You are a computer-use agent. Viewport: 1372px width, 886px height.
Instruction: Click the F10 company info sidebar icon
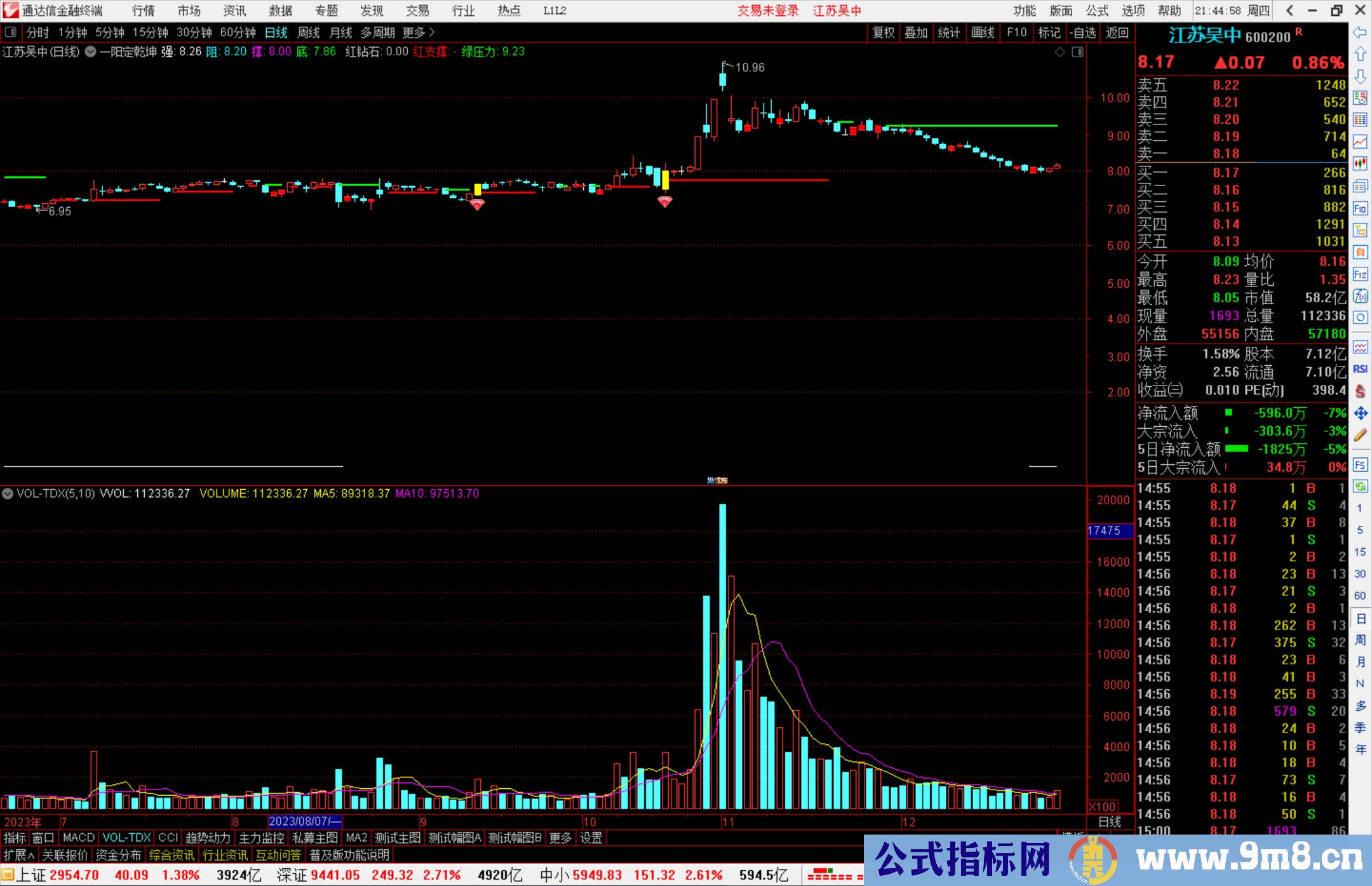[1360, 208]
